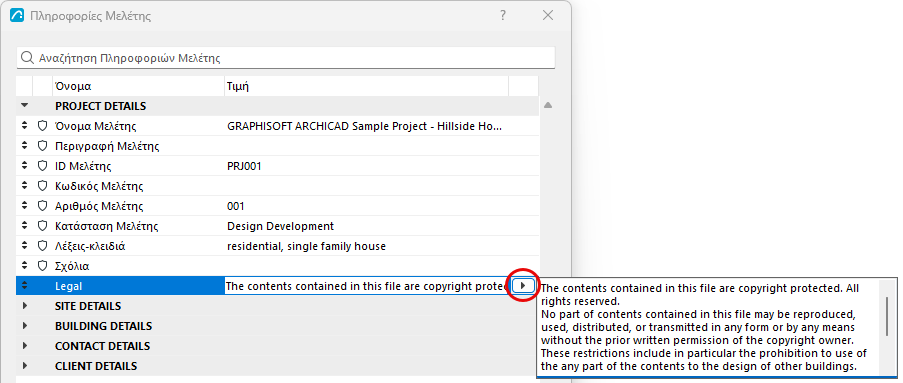Click reorder handle of Σχόλια row
903x383 pixels.
[24, 266]
